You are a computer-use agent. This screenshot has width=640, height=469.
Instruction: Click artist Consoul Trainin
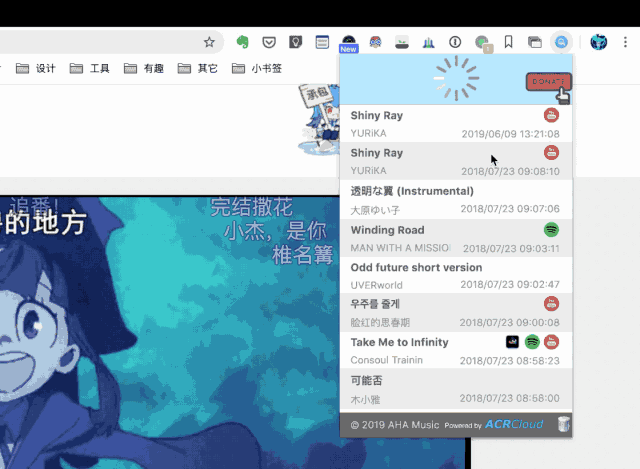pyautogui.click(x=387, y=360)
